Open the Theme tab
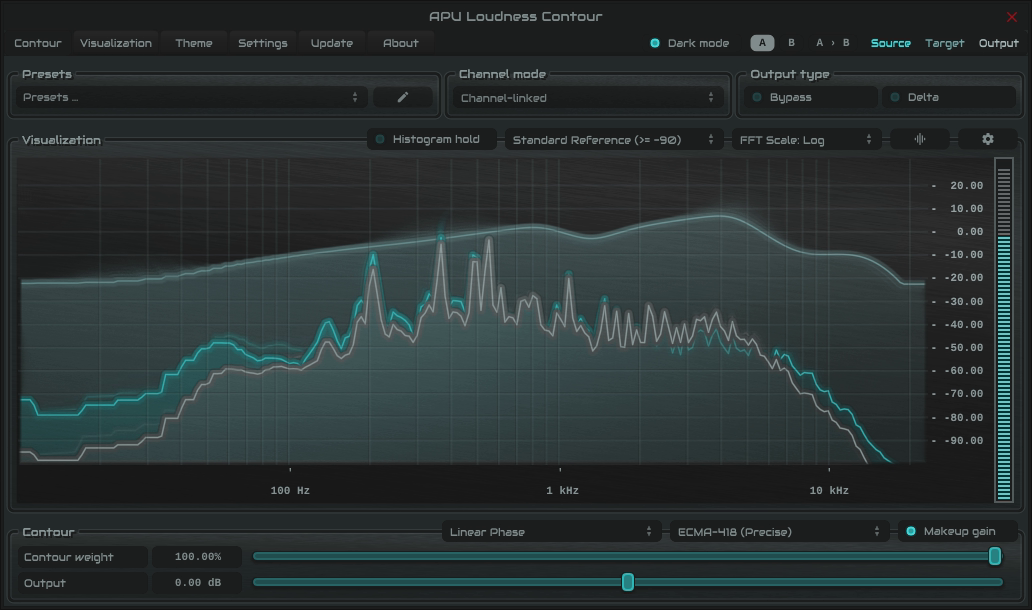1032x610 pixels. [194, 43]
